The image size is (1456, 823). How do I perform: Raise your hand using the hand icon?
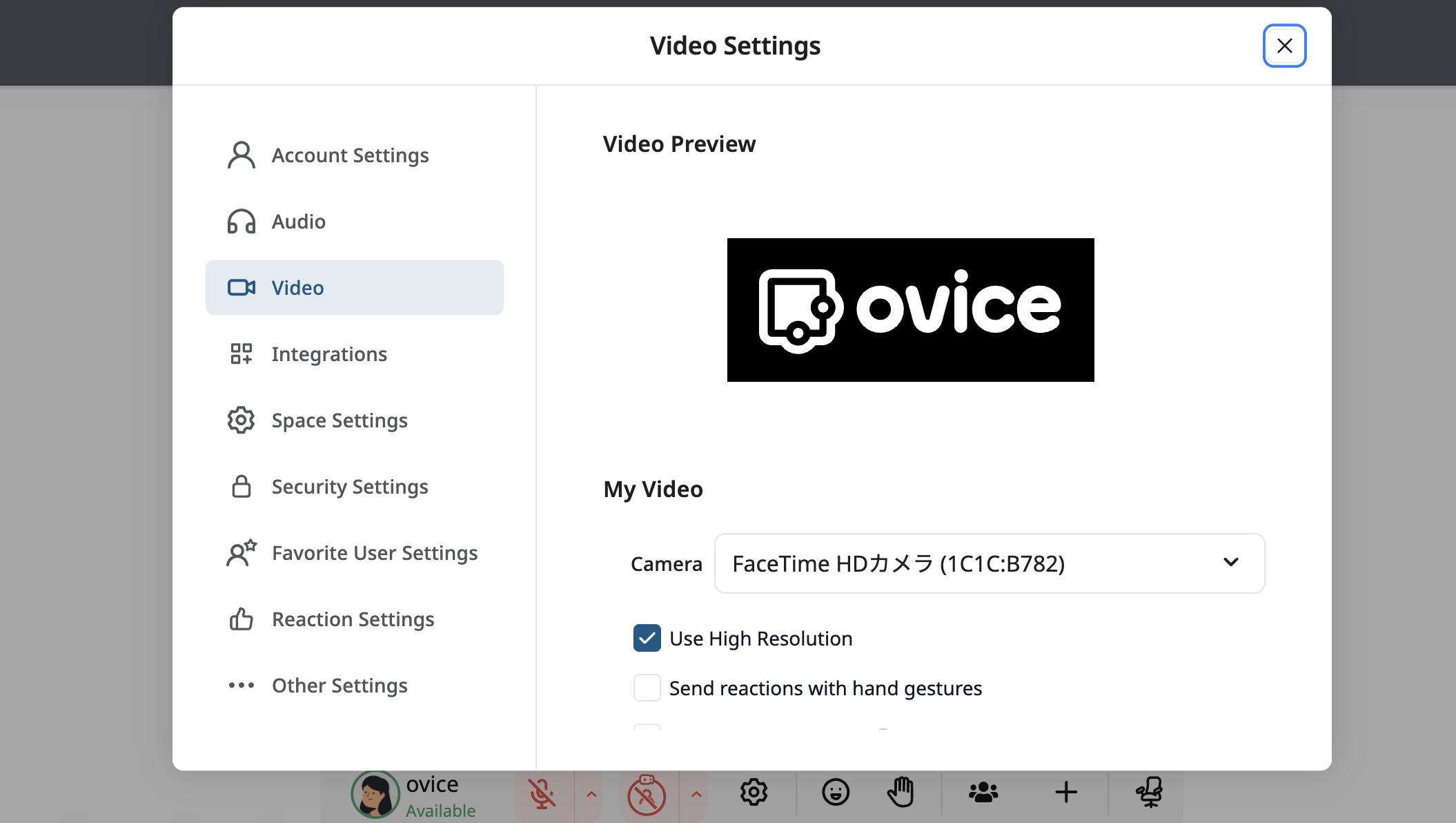tap(902, 793)
